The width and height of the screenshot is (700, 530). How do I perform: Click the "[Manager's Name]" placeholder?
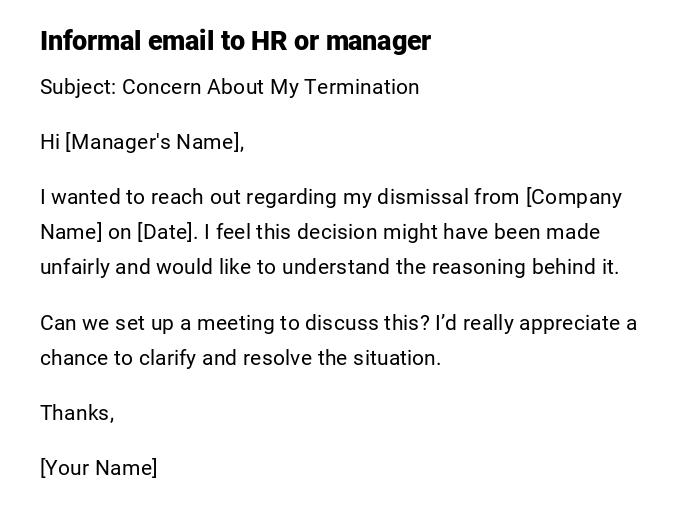(155, 142)
